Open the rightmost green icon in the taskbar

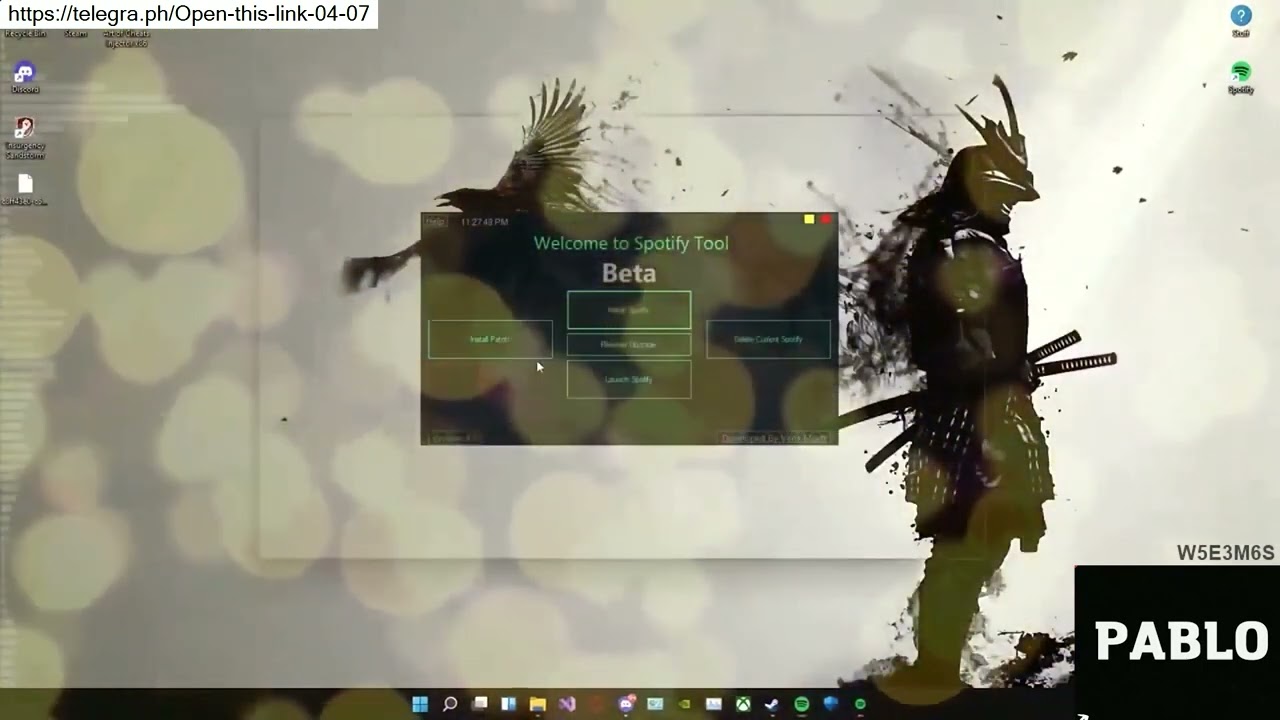pyautogui.click(x=860, y=704)
